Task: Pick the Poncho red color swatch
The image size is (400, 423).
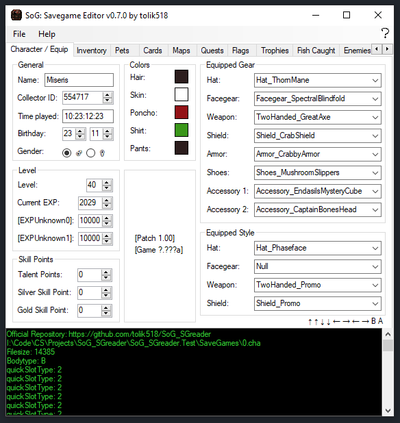Action: coord(181,112)
